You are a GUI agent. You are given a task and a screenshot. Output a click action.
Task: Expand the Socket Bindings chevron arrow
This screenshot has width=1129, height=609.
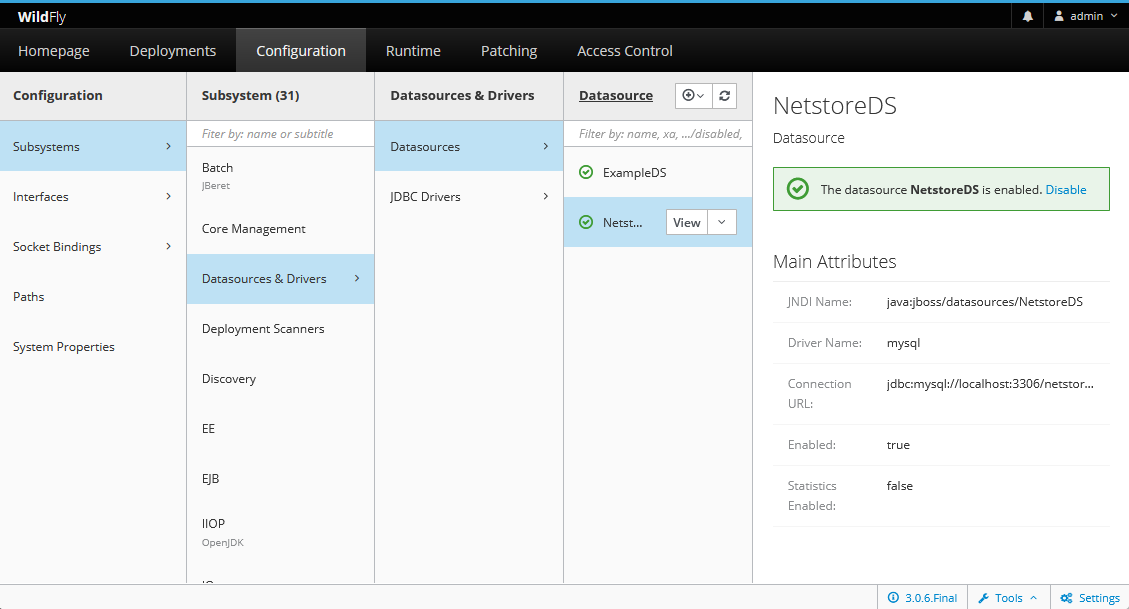[x=168, y=246]
